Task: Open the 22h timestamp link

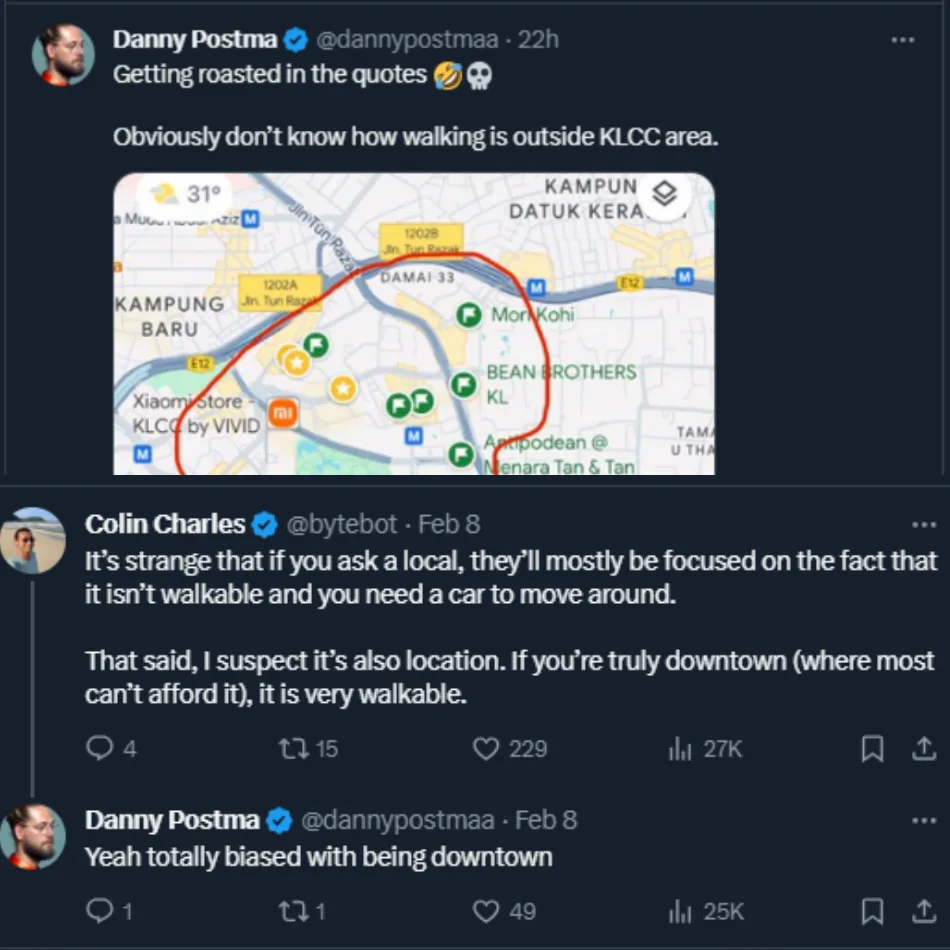Action: coord(541,40)
